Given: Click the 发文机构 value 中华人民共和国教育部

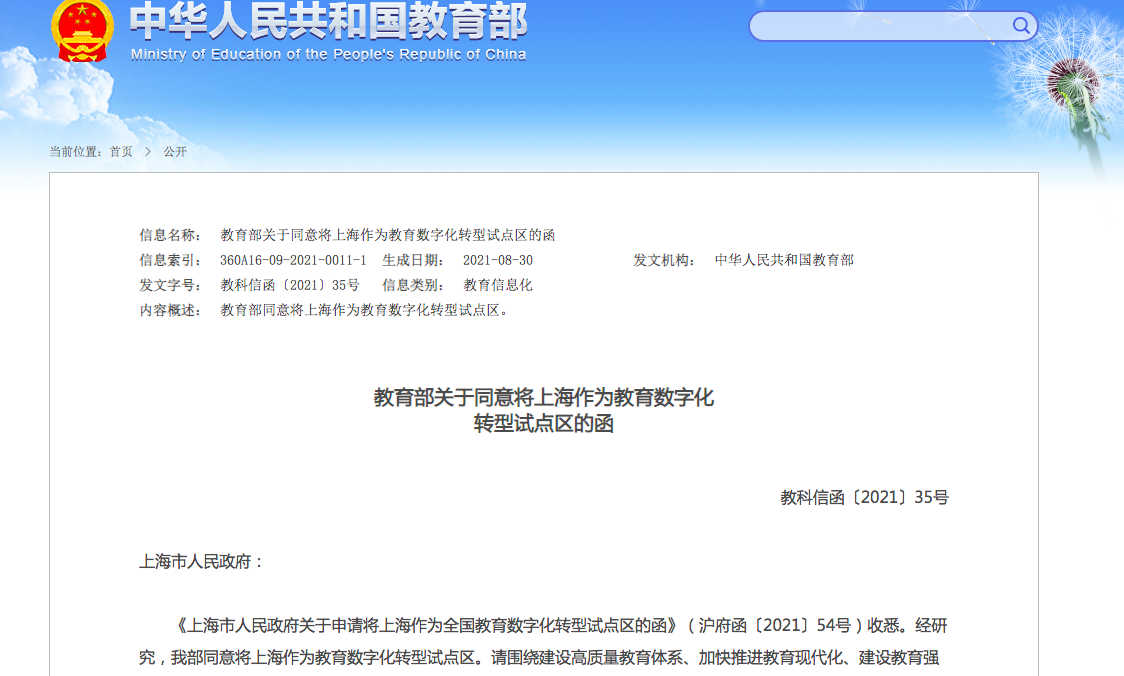Looking at the screenshot, I should point(784,260).
